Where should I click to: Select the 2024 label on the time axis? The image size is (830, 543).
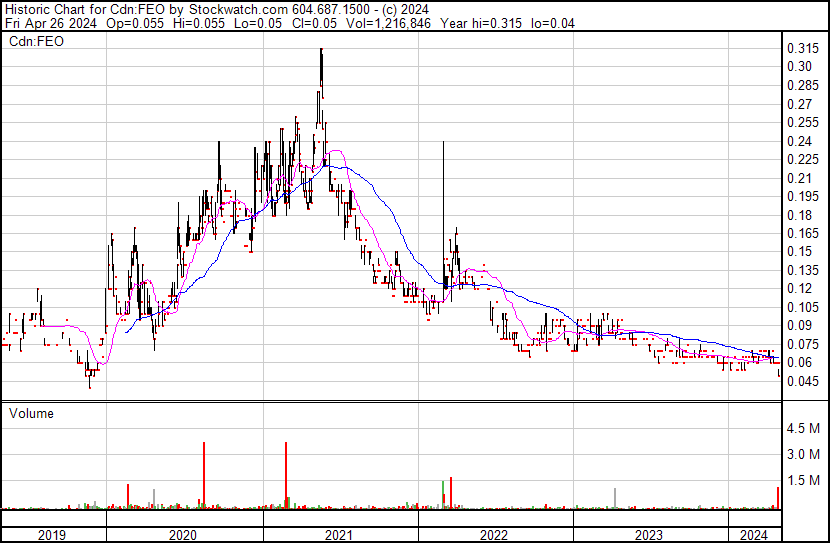(752, 534)
